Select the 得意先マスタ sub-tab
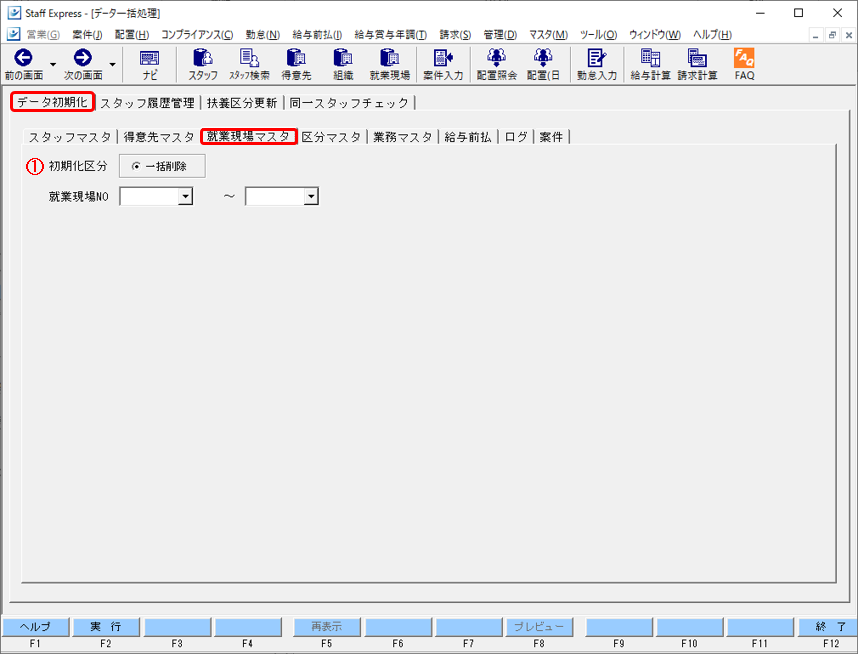Screen dimensions: 858x654 pos(159,137)
